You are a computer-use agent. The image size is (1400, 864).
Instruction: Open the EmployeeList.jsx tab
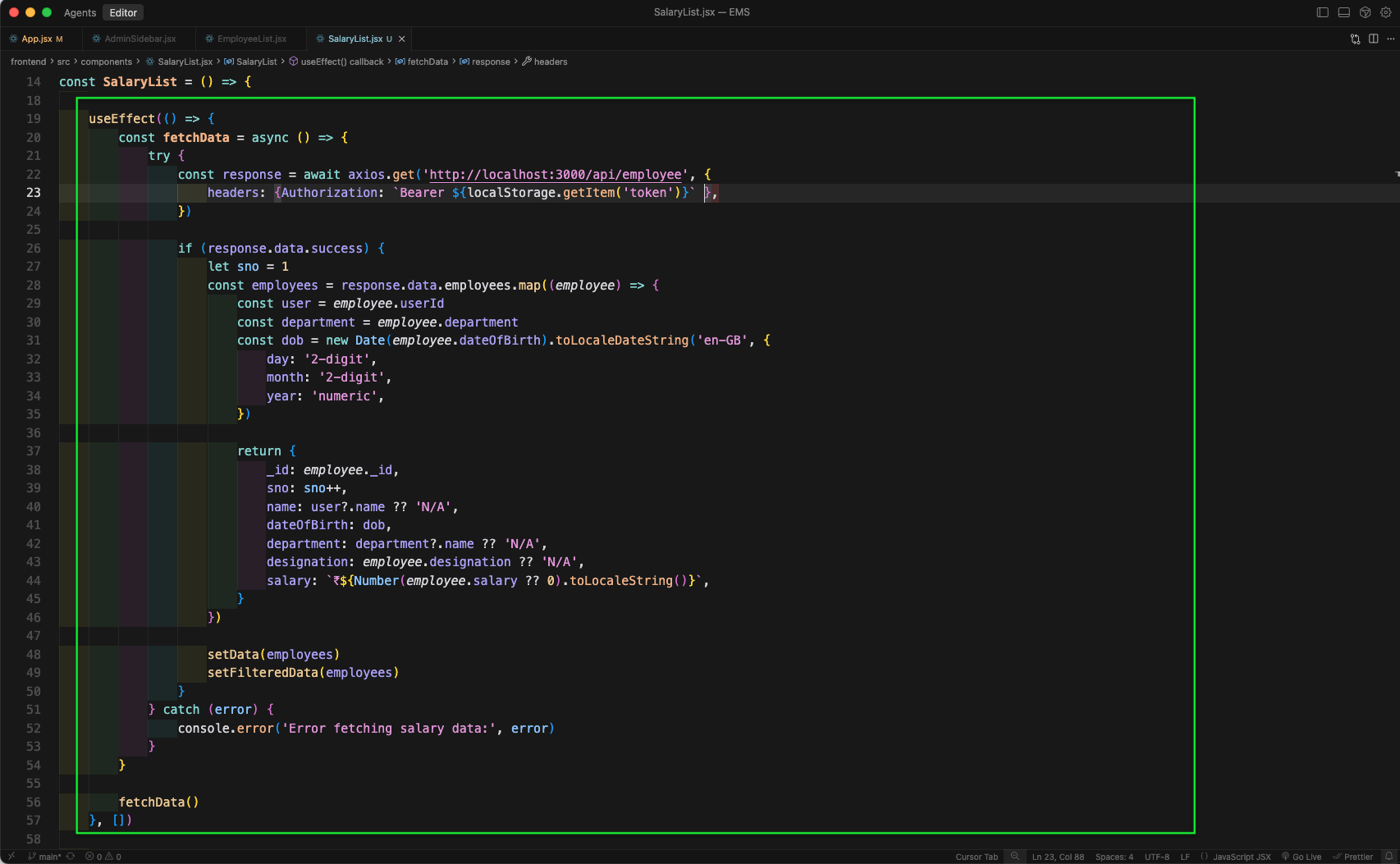(x=251, y=39)
